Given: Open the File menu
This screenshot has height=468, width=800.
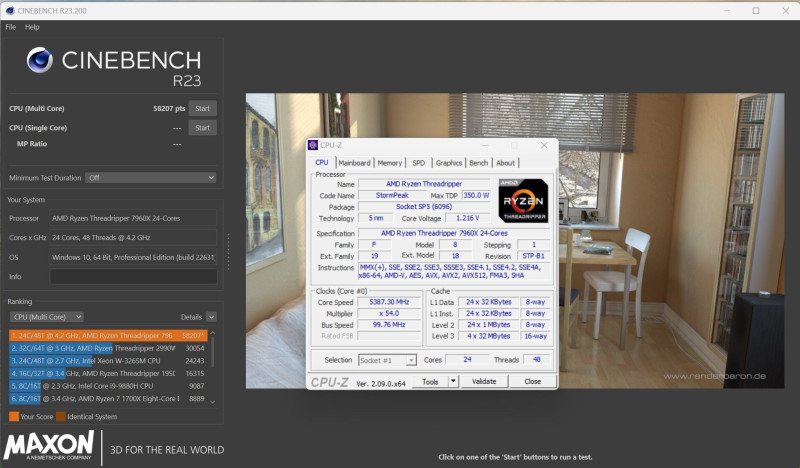Looking at the screenshot, I should click(11, 27).
